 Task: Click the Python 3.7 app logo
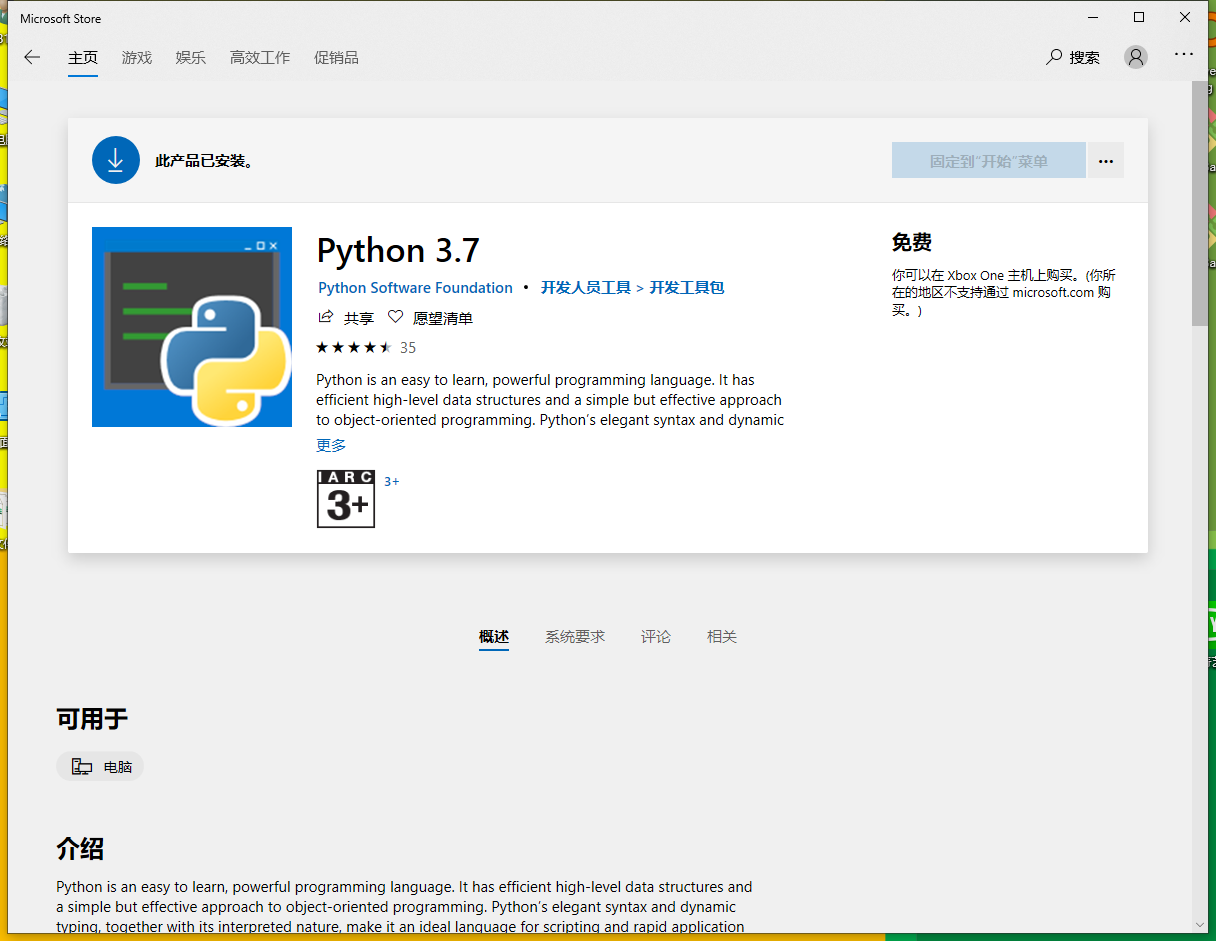192,327
